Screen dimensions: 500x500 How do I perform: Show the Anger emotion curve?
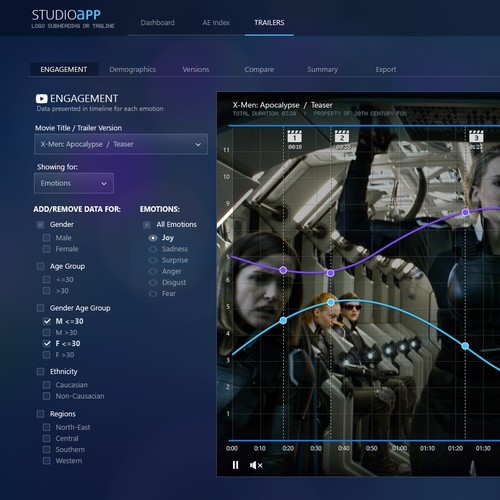point(153,271)
